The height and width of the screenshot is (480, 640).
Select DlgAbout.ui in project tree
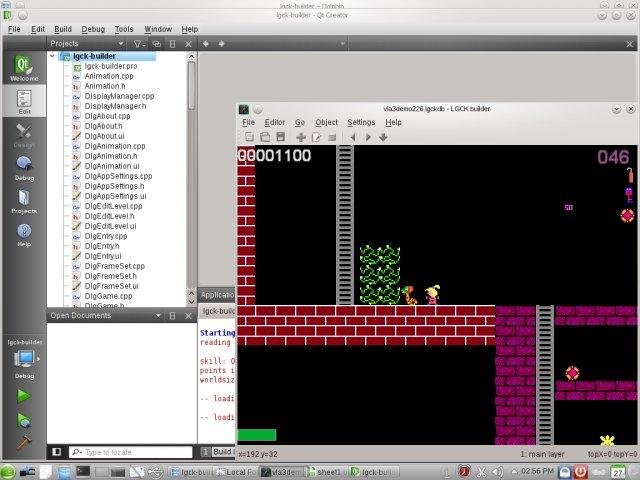coord(104,136)
